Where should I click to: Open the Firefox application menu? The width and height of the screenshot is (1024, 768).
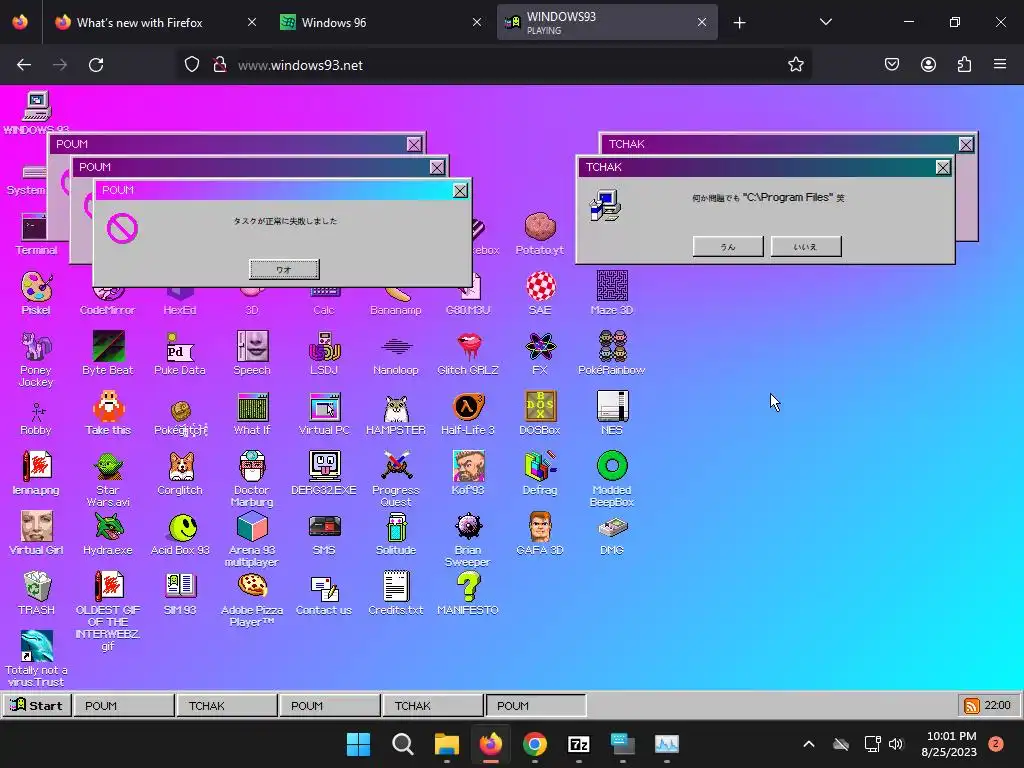pos(1000,64)
